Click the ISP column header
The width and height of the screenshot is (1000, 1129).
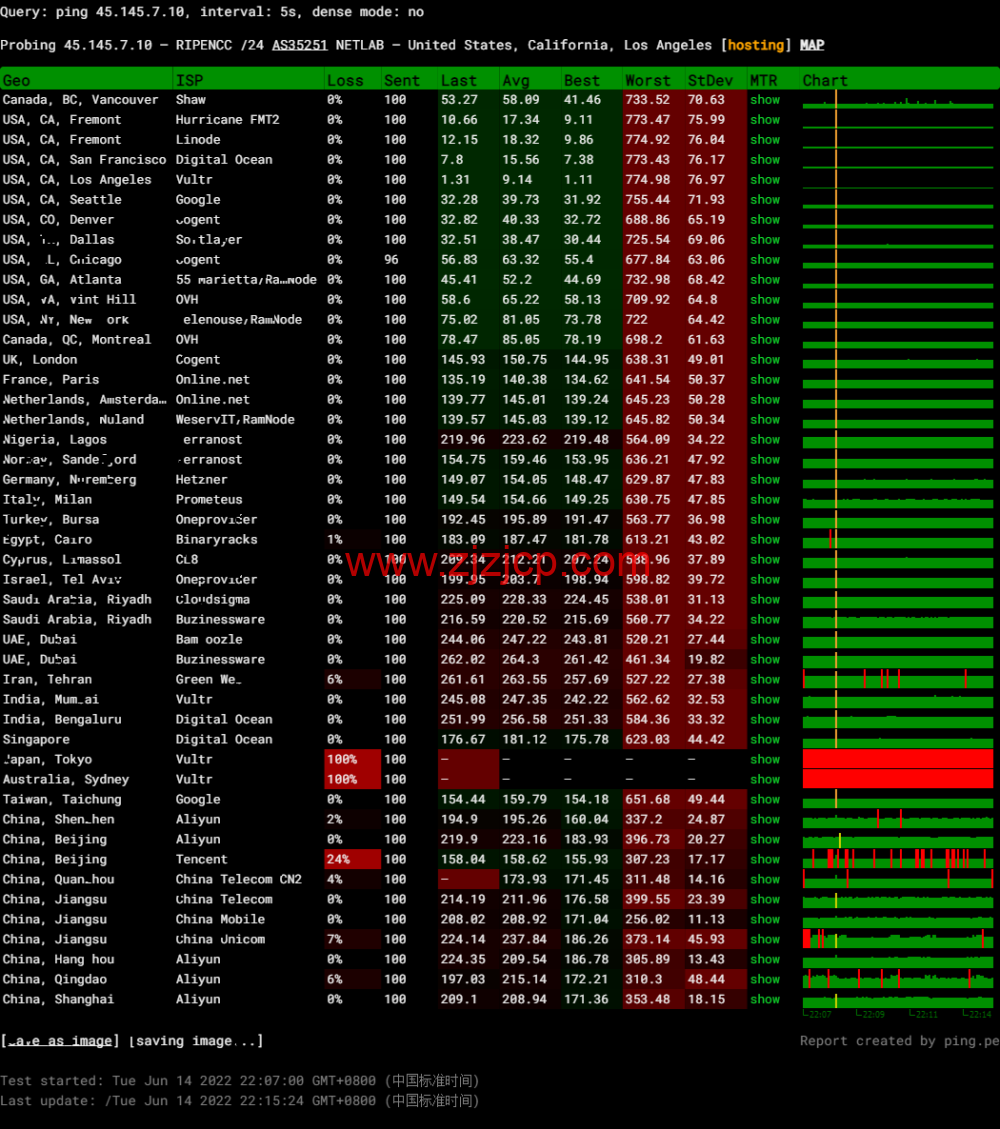189,80
